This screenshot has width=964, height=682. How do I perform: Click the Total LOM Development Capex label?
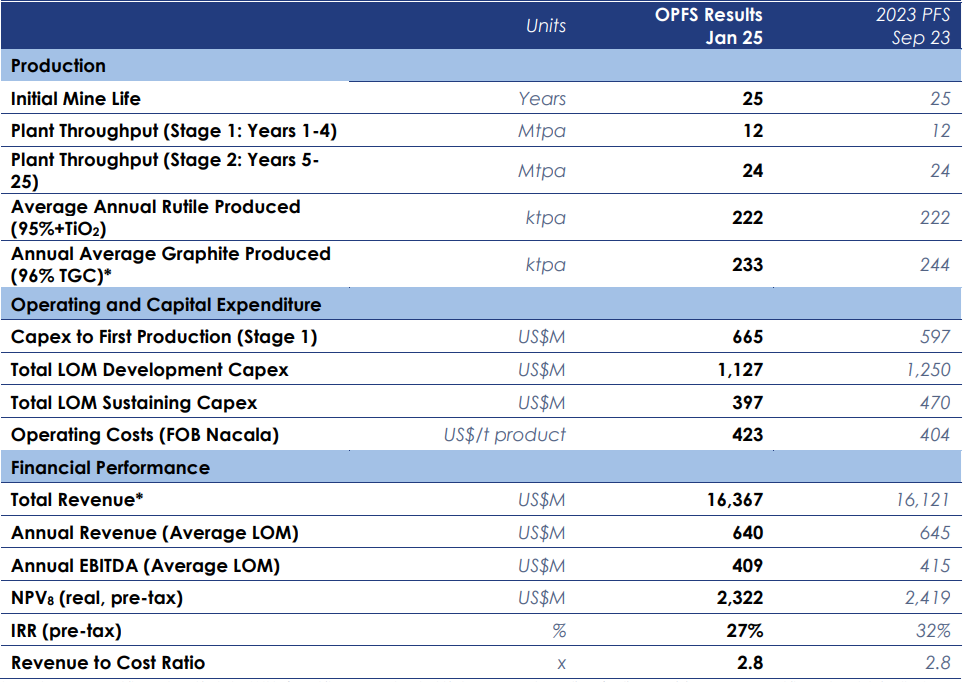[149, 370]
